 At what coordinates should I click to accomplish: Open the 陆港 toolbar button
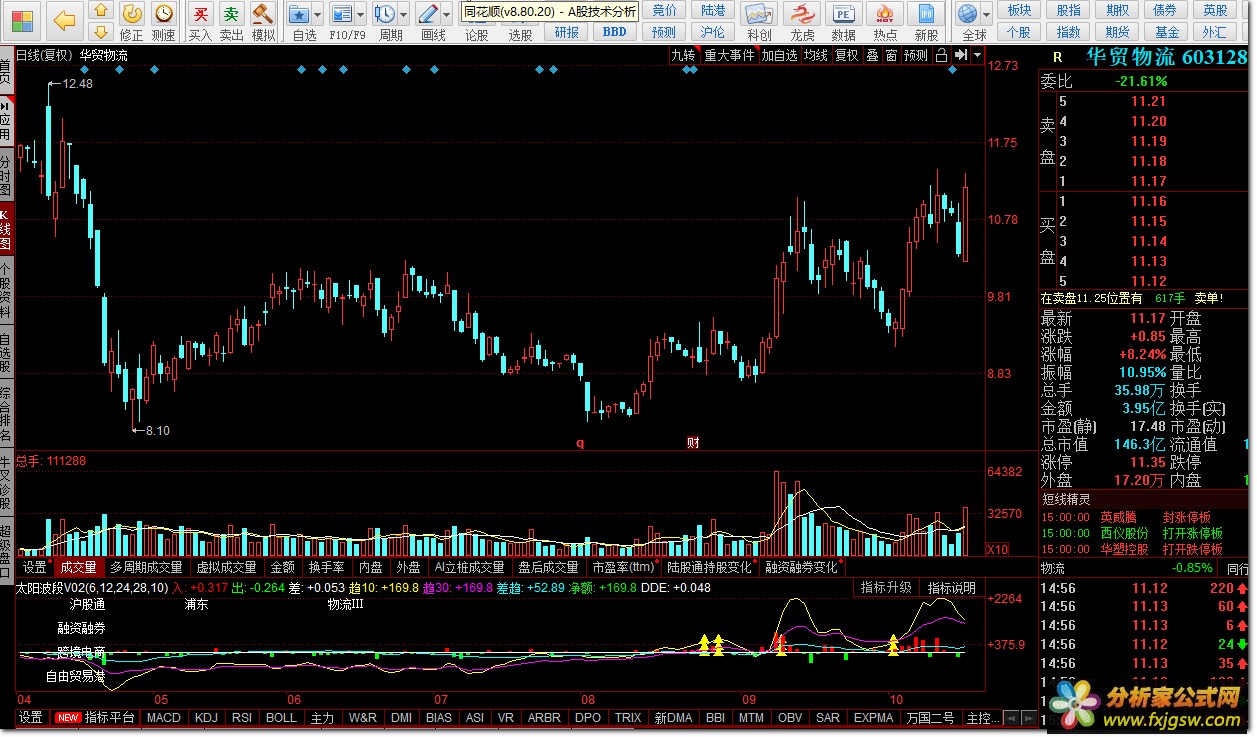[x=713, y=10]
